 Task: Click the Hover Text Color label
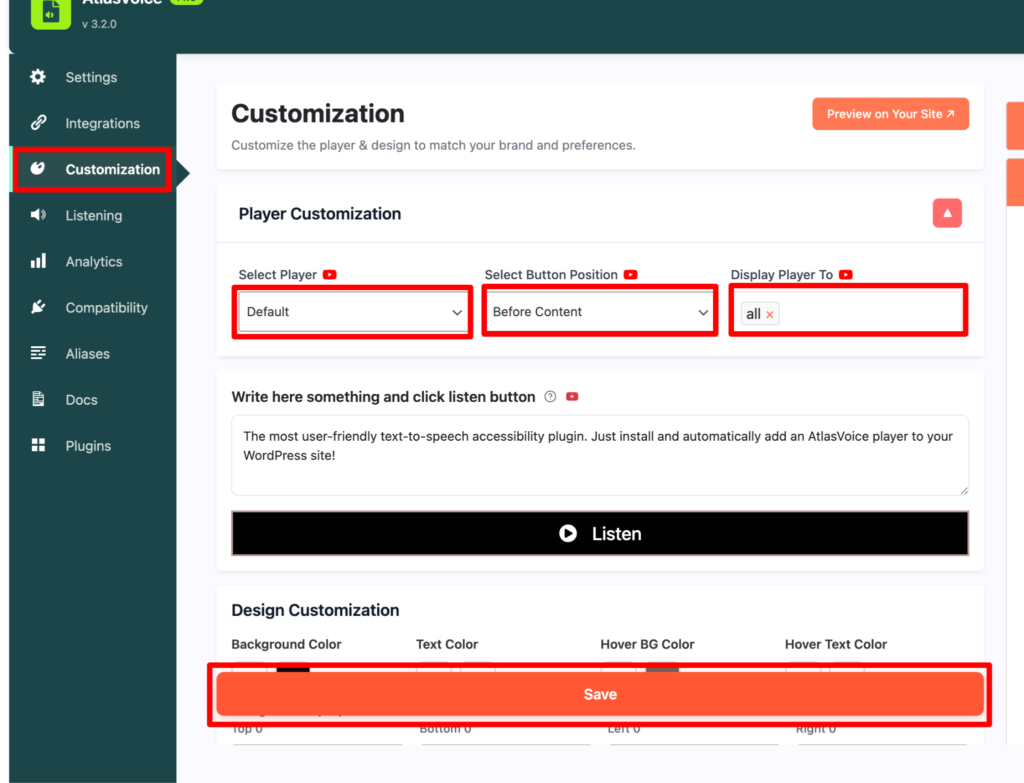[836, 644]
